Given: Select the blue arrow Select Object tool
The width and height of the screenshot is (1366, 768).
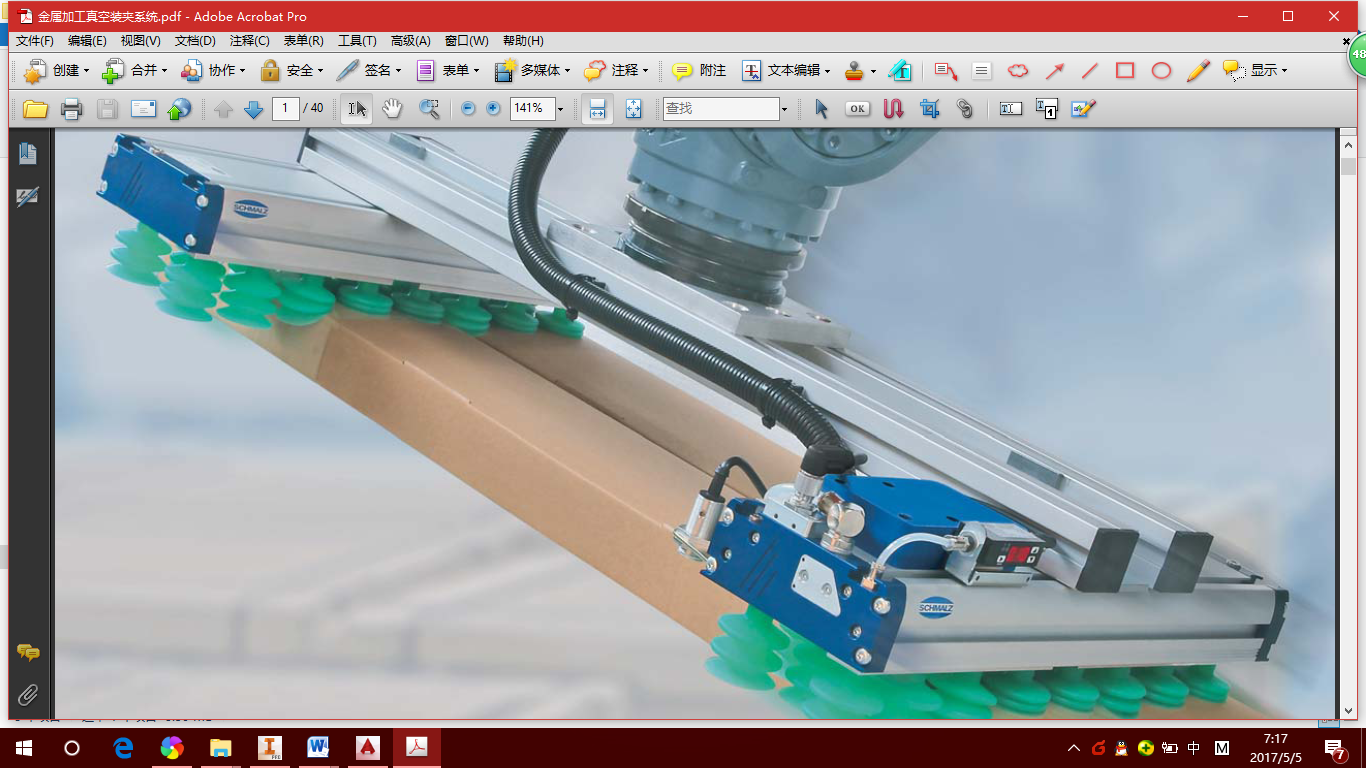Looking at the screenshot, I should click(822, 109).
